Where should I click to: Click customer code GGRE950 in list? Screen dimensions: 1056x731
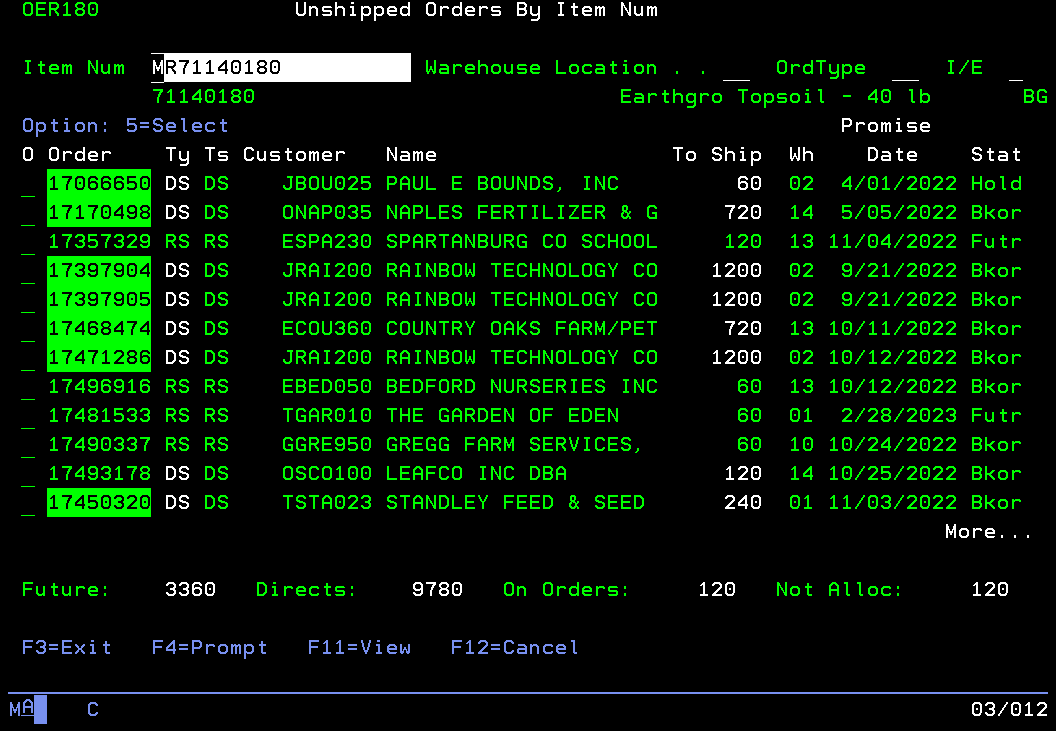[x=327, y=445]
